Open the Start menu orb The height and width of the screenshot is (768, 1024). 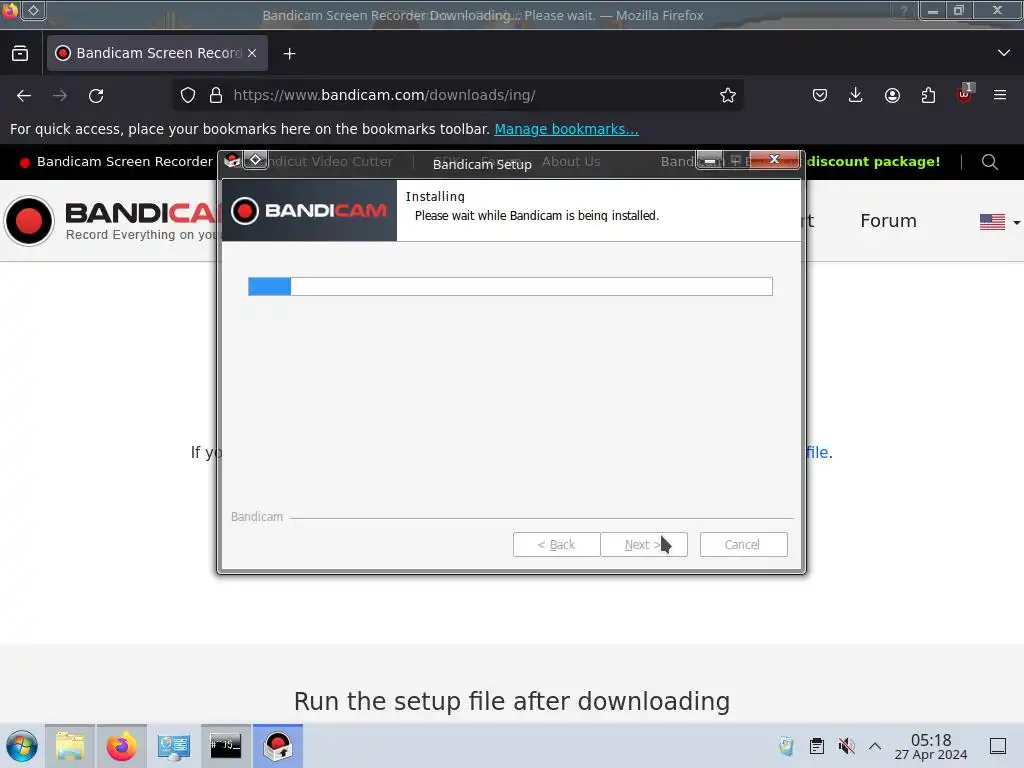22,746
